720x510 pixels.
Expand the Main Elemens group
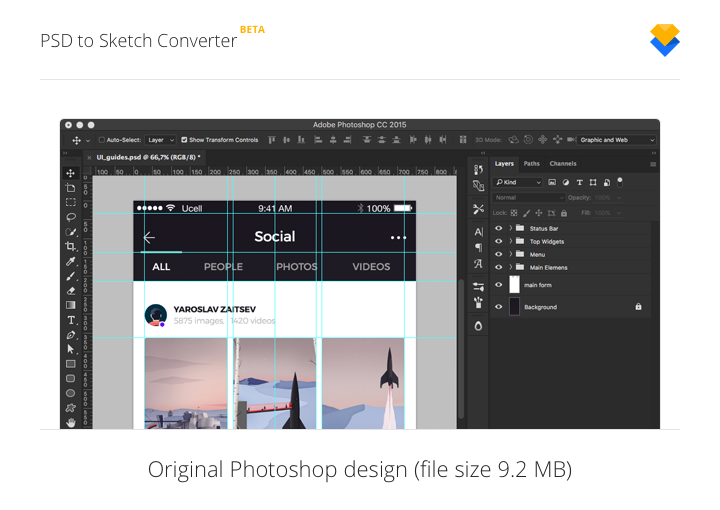pos(511,267)
